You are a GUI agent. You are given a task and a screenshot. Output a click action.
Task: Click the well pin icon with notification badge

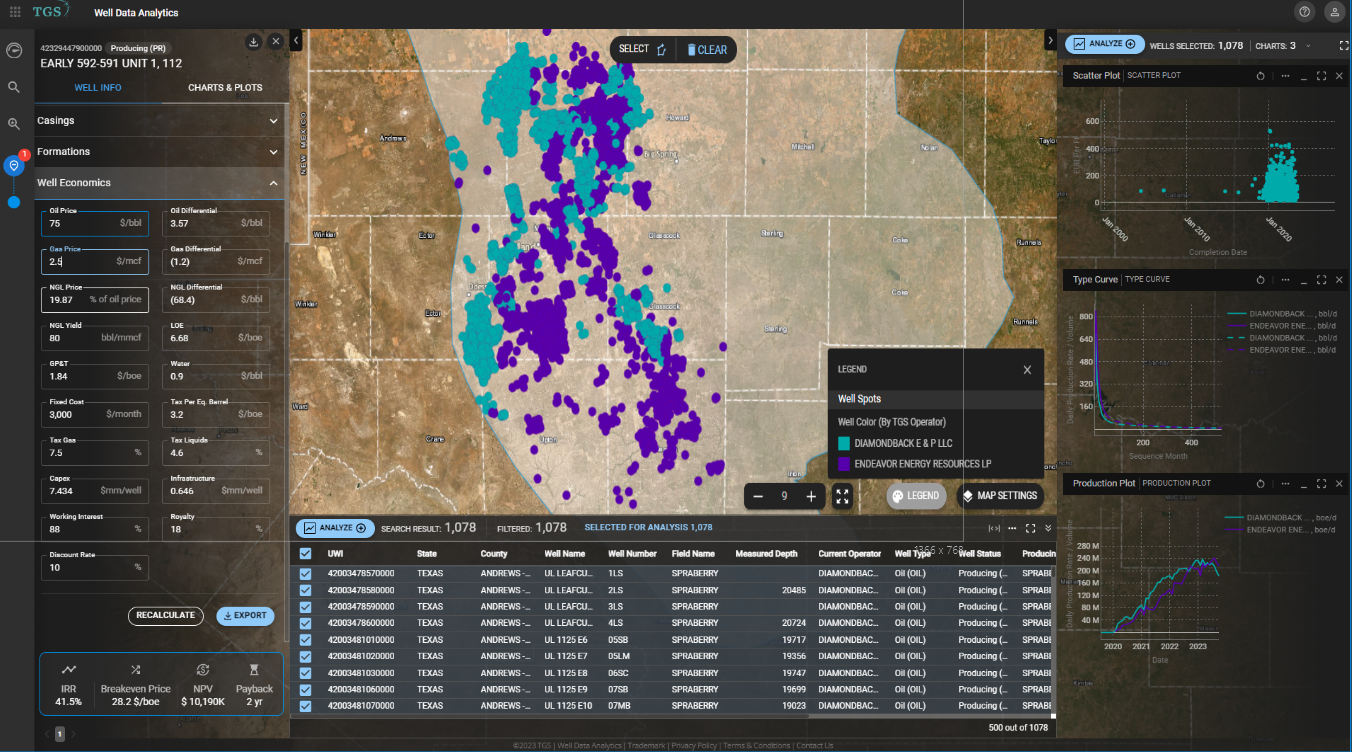tap(14, 164)
